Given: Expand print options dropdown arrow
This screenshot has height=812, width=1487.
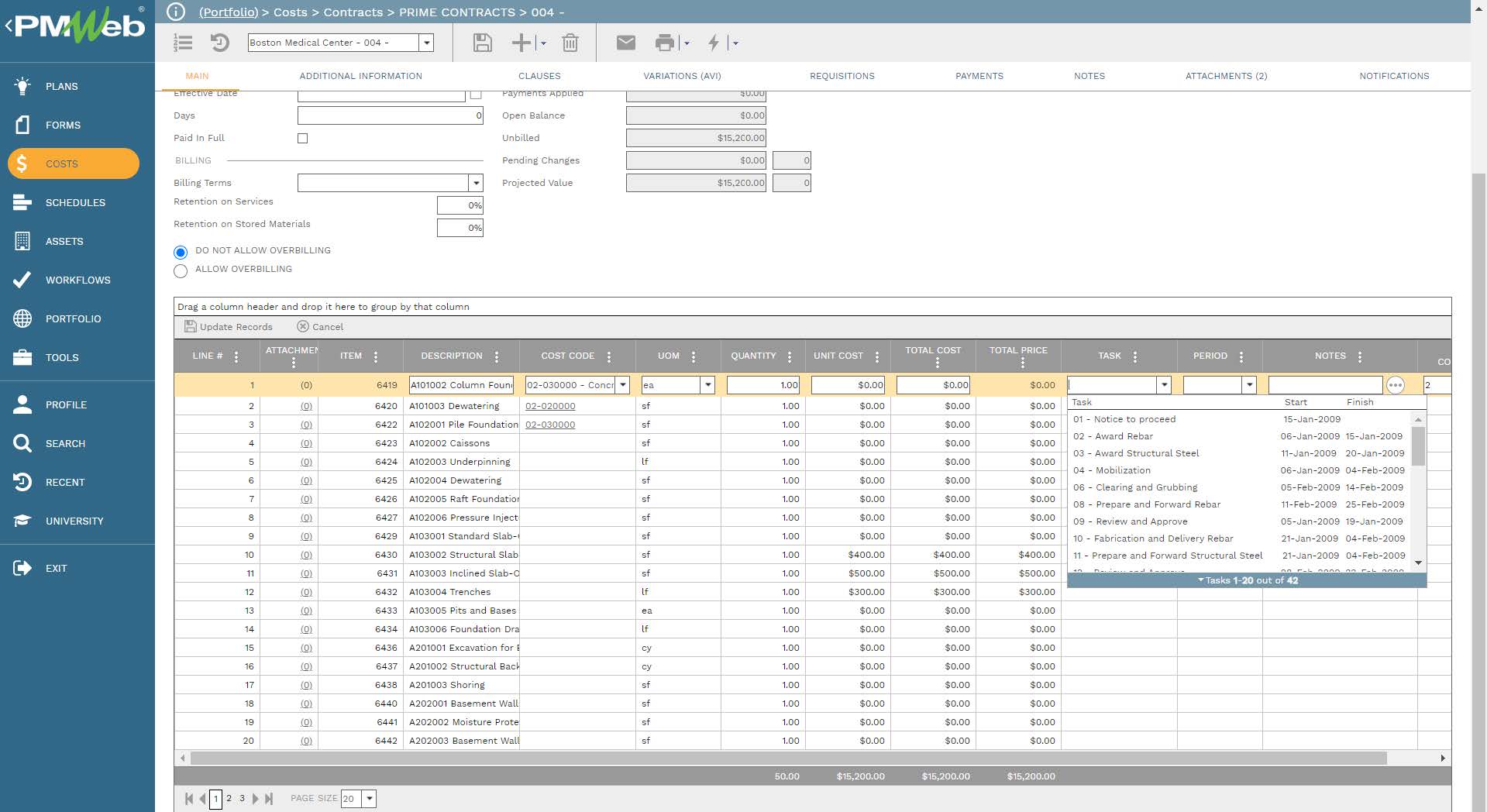Looking at the screenshot, I should tap(687, 43).
